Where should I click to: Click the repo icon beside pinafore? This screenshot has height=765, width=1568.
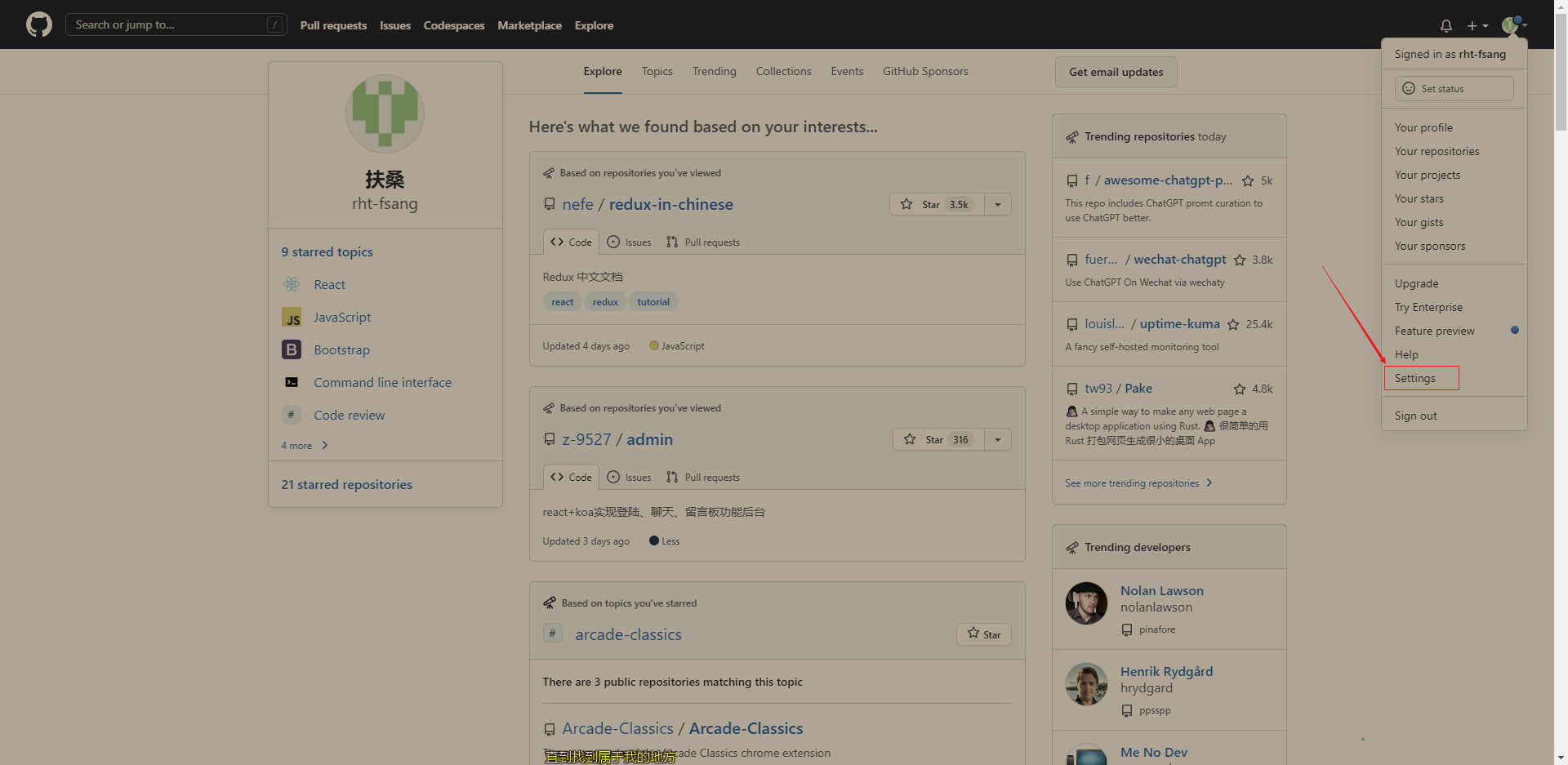pos(1127,629)
